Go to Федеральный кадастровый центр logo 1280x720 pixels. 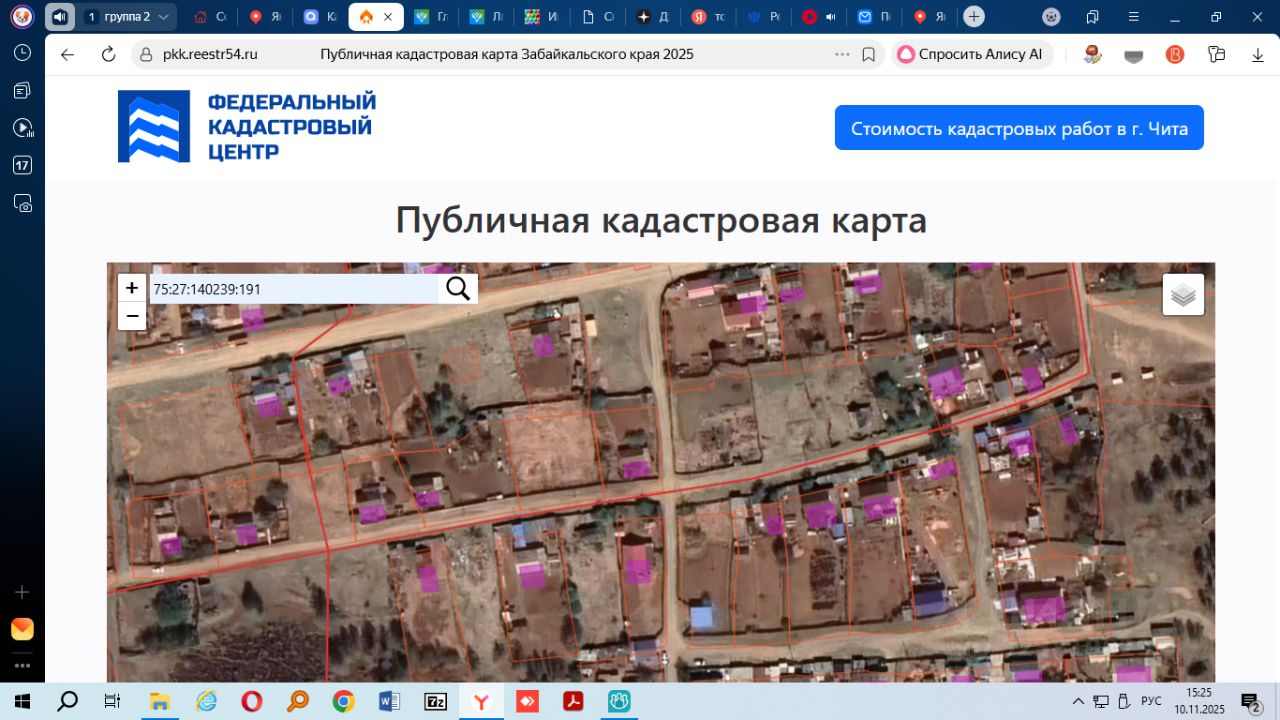pyautogui.click(x=247, y=126)
